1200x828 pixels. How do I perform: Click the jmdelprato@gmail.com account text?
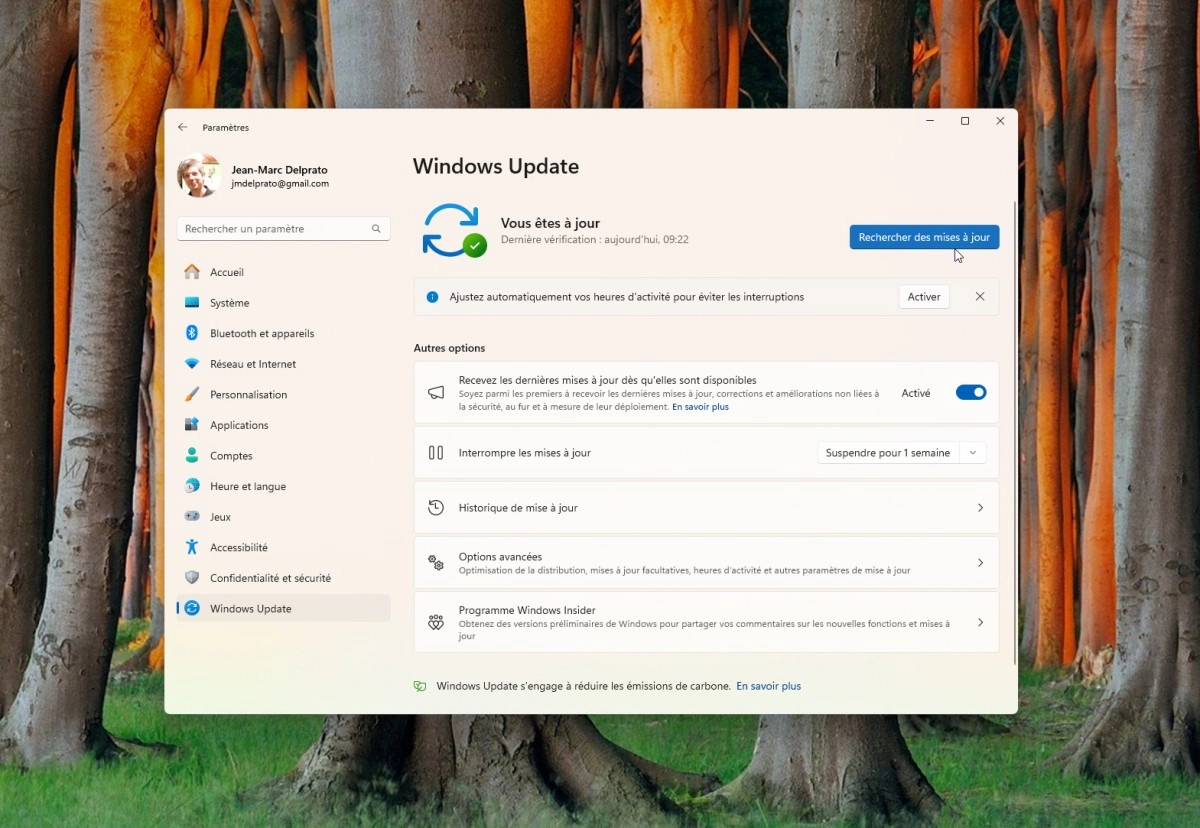pos(280,184)
